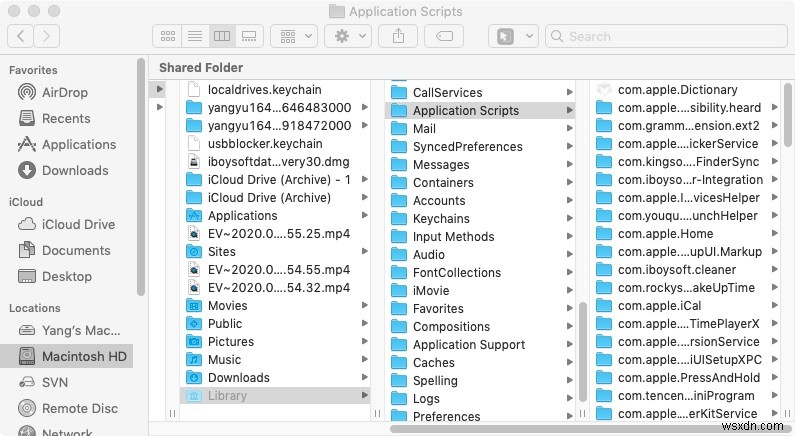Click the third column's vertical scrollbar

click(787, 114)
